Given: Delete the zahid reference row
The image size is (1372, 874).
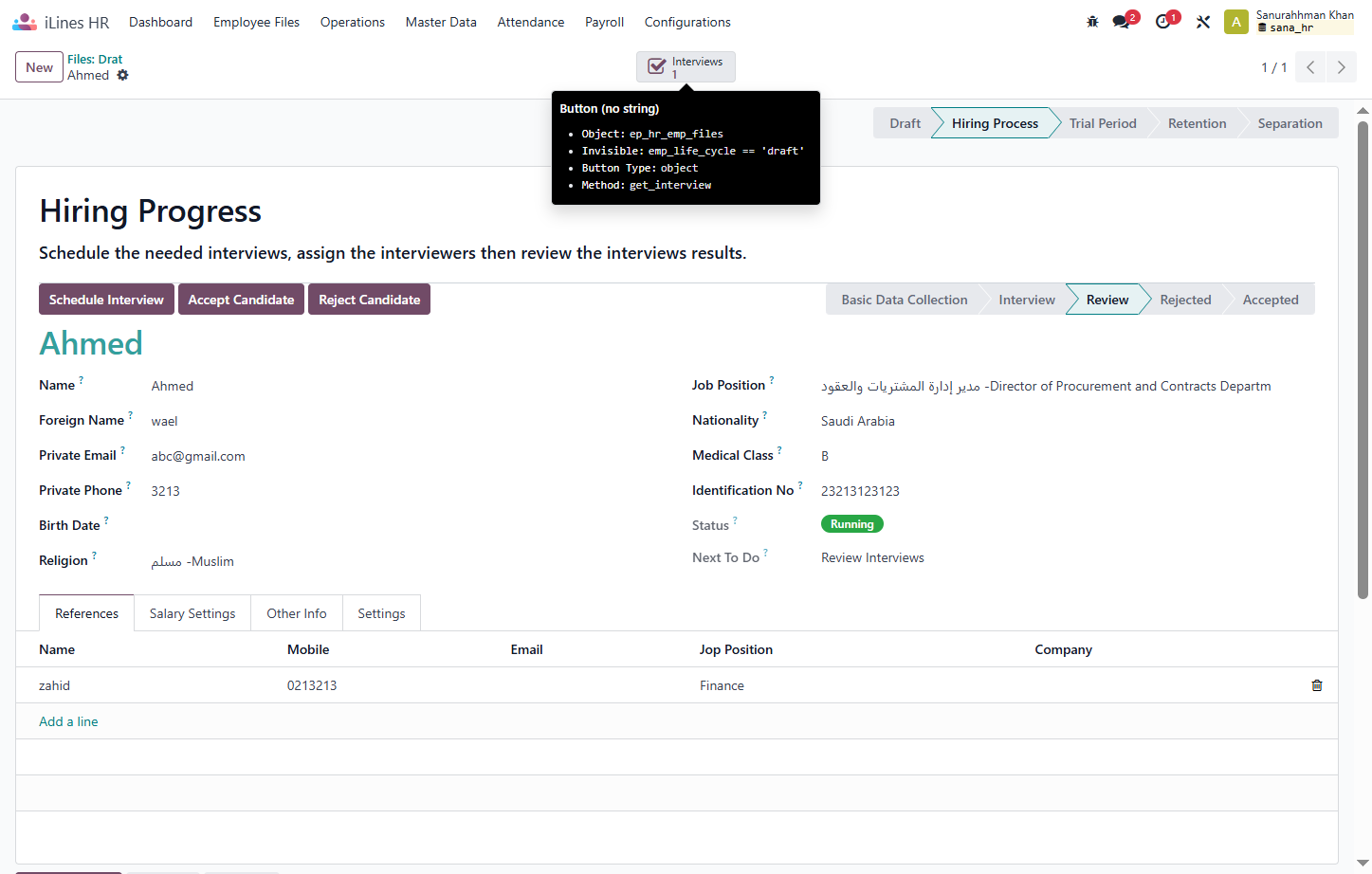Looking at the screenshot, I should point(1317,685).
